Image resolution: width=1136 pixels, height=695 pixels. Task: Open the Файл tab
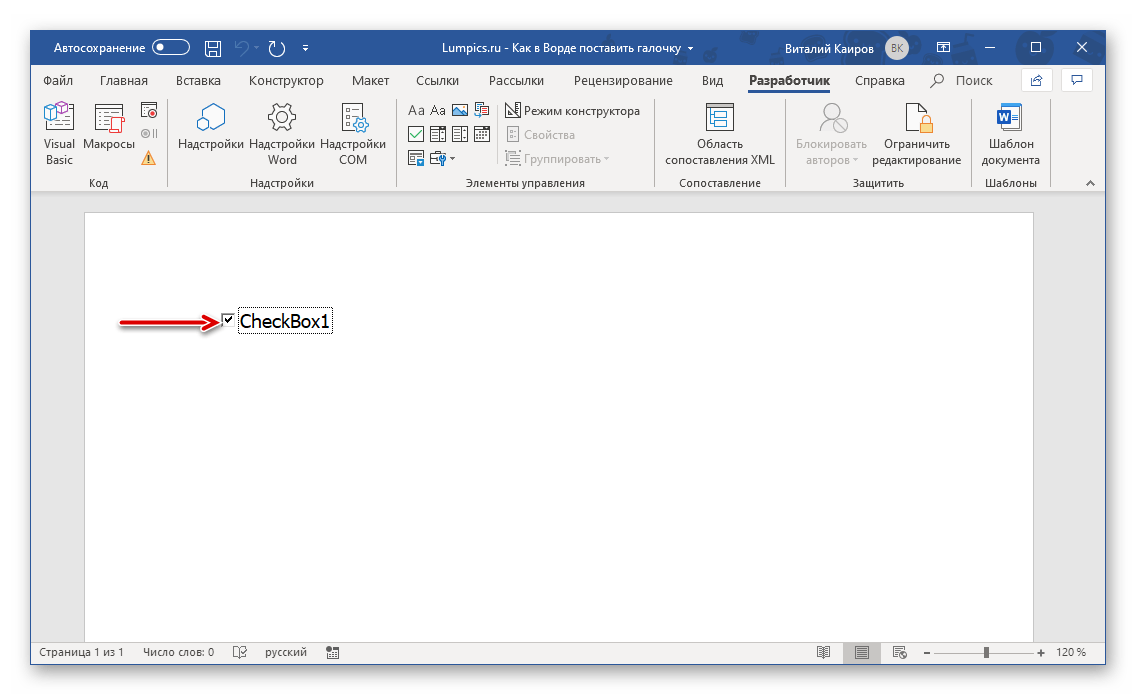pos(58,80)
